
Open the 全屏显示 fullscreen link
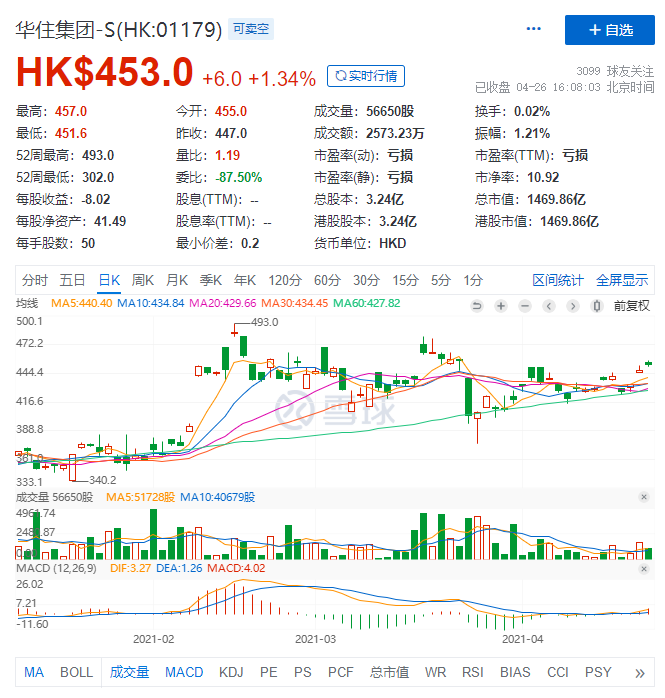click(x=622, y=280)
